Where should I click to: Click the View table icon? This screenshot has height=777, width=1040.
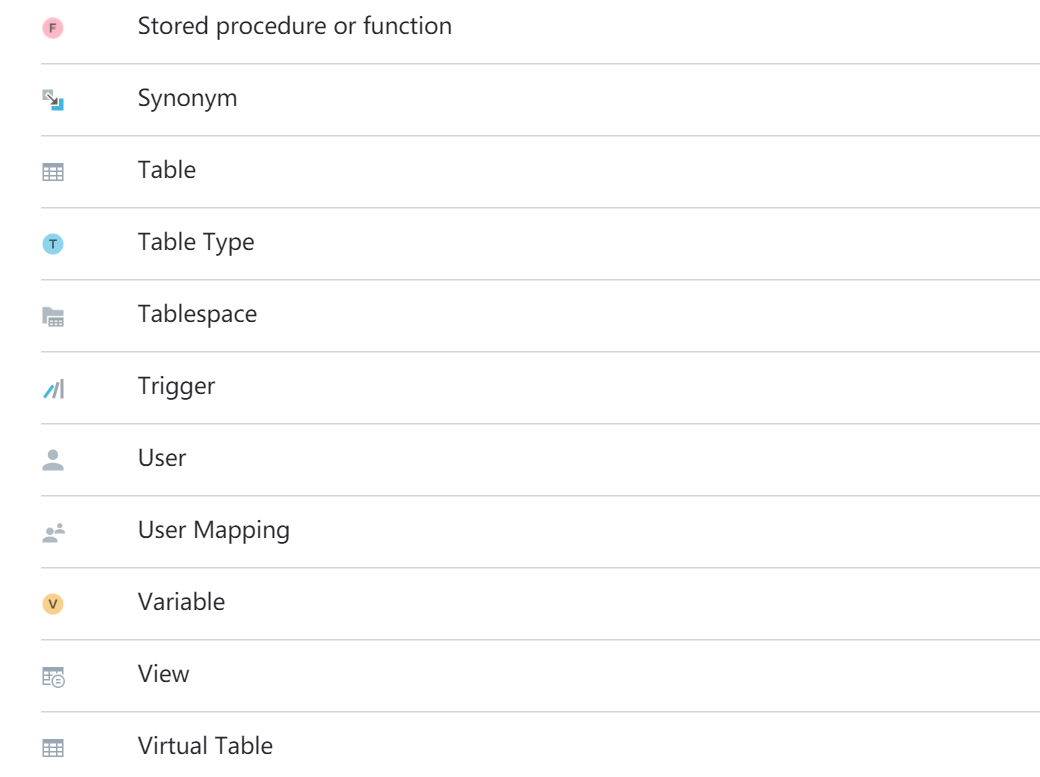(x=54, y=677)
